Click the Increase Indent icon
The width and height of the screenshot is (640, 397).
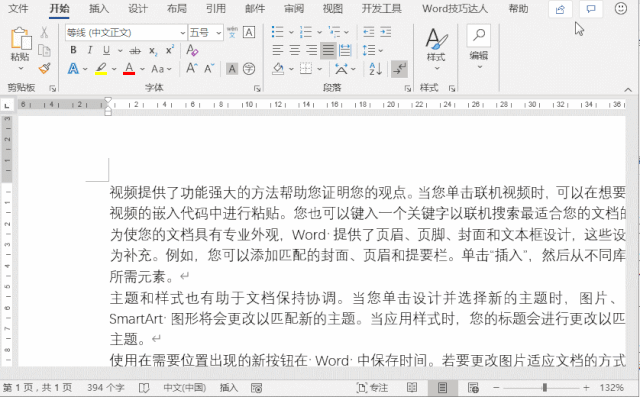coord(386,32)
